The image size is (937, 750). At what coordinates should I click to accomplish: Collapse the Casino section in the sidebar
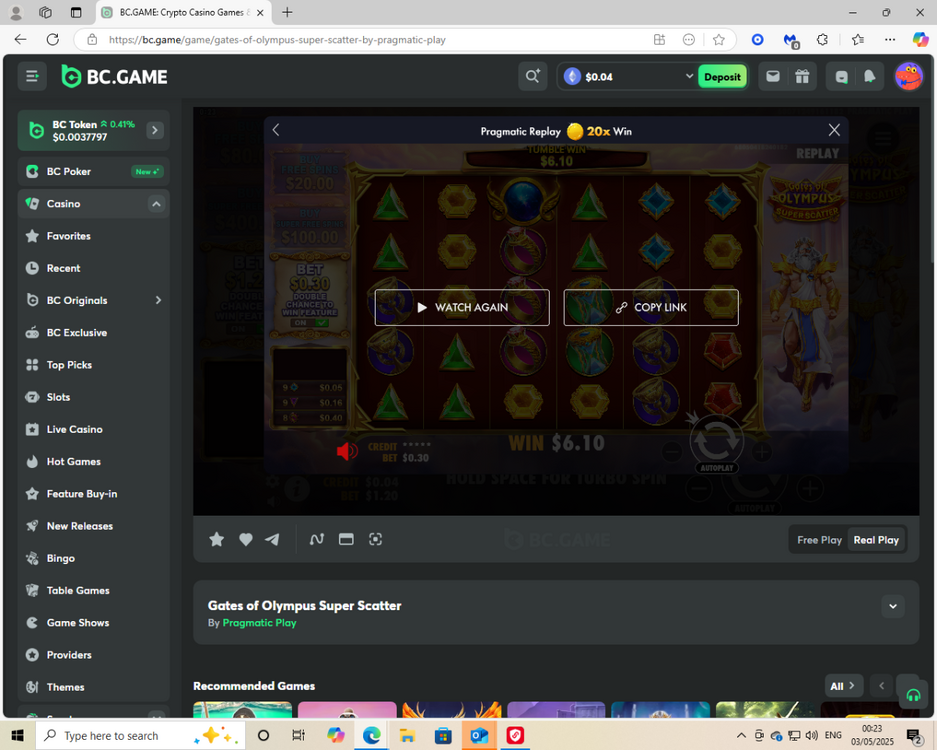(x=156, y=204)
